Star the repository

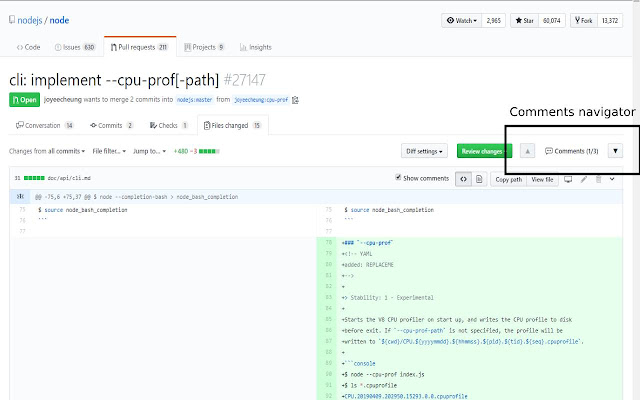pyautogui.click(x=524, y=20)
